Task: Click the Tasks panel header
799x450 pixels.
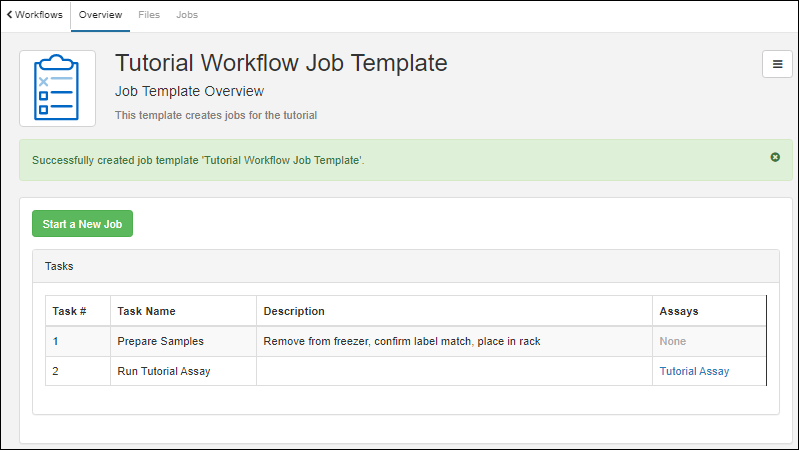Action: pyautogui.click(x=405, y=267)
